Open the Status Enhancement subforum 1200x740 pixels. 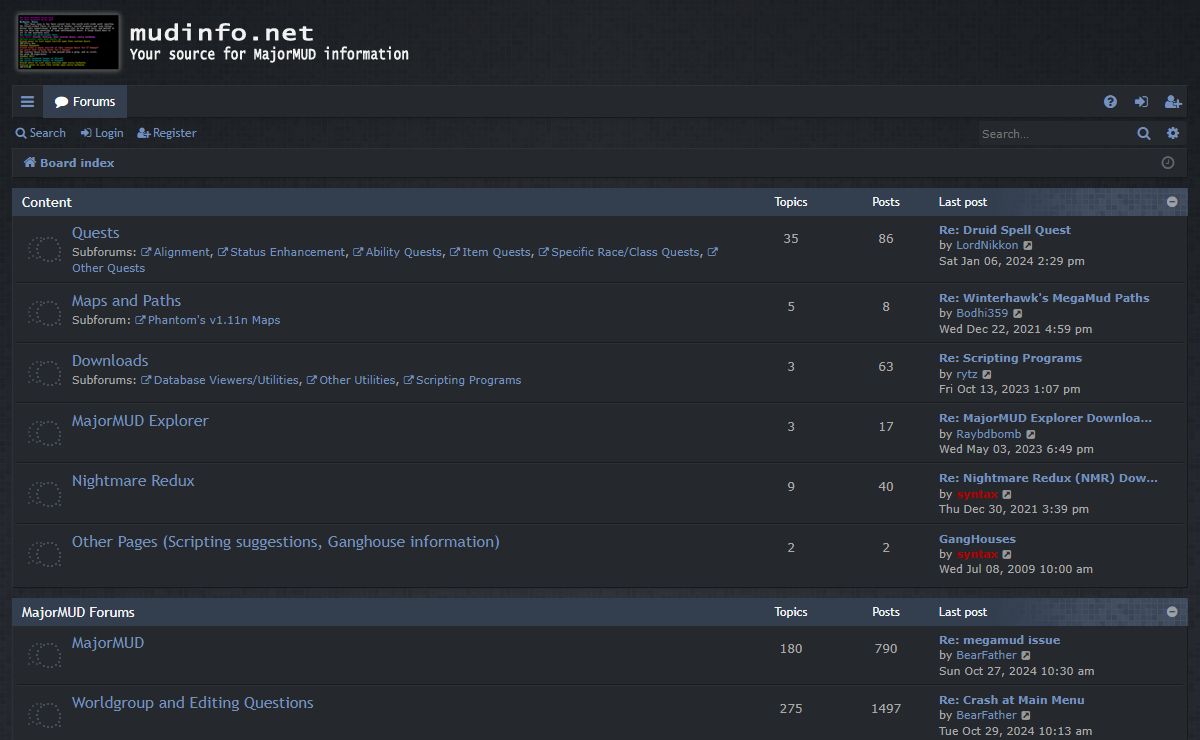click(x=281, y=252)
